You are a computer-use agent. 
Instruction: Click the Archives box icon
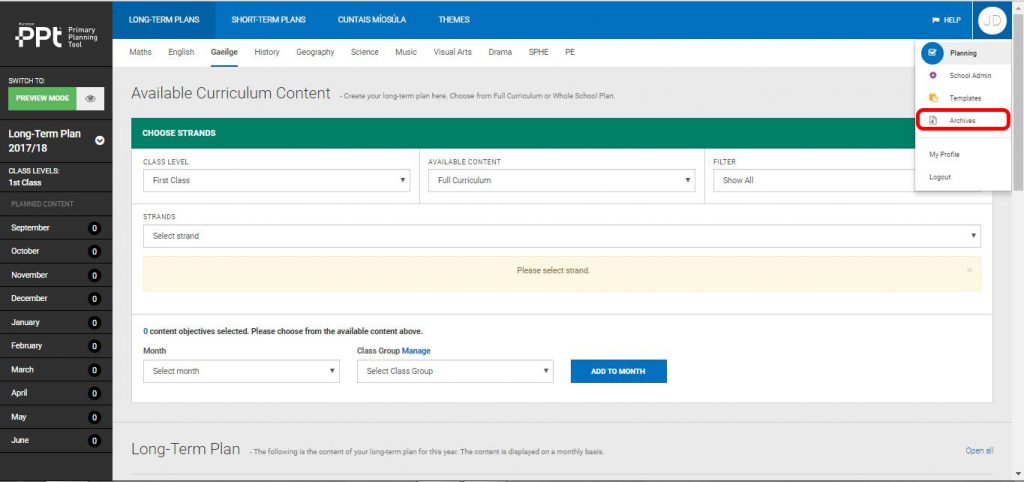pos(933,121)
